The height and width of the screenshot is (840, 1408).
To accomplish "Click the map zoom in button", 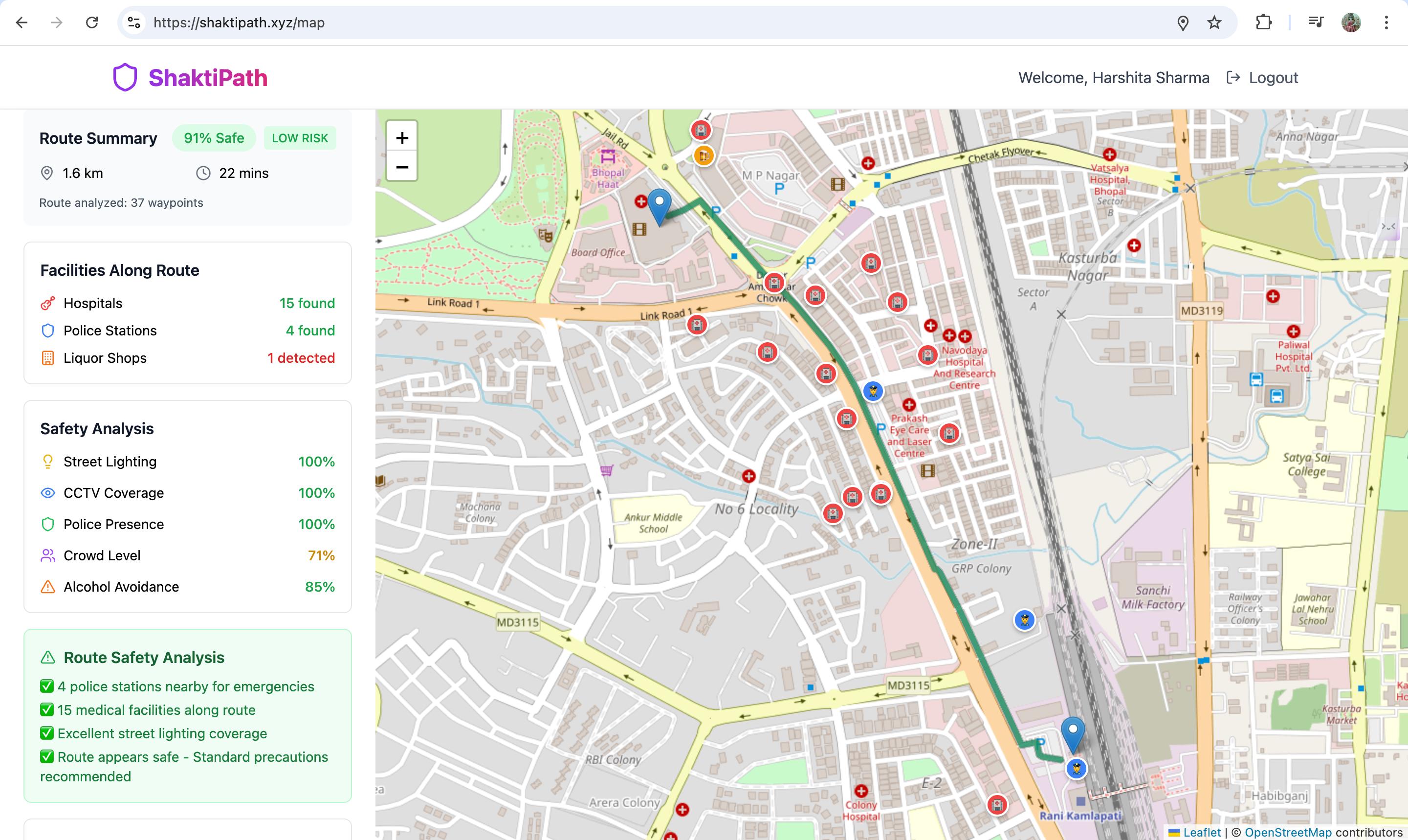I will pyautogui.click(x=402, y=137).
